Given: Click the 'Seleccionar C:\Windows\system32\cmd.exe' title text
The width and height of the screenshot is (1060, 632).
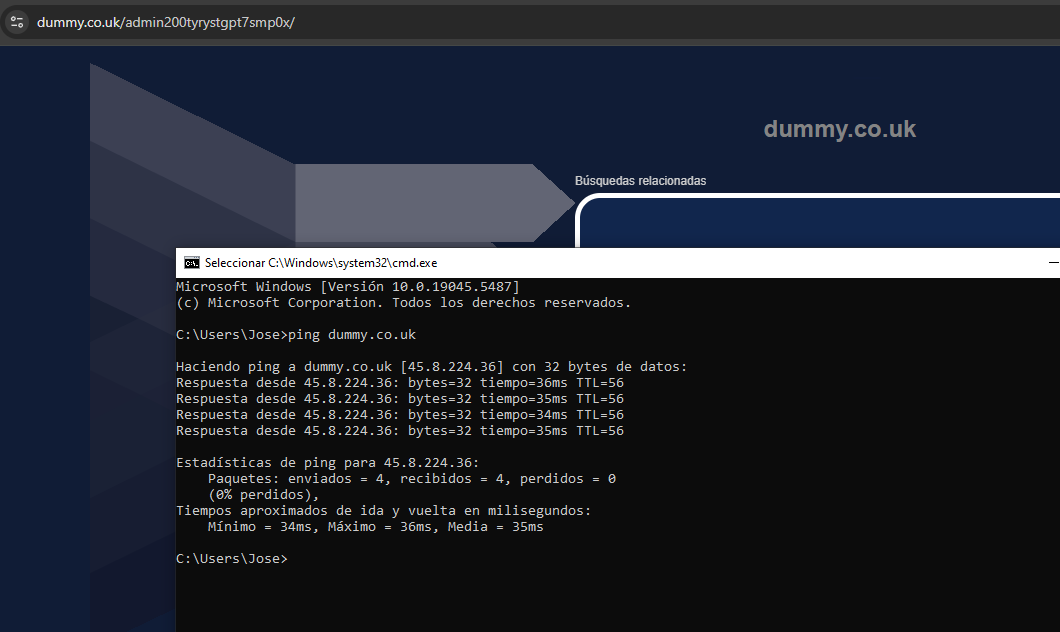Looking at the screenshot, I should point(321,263).
